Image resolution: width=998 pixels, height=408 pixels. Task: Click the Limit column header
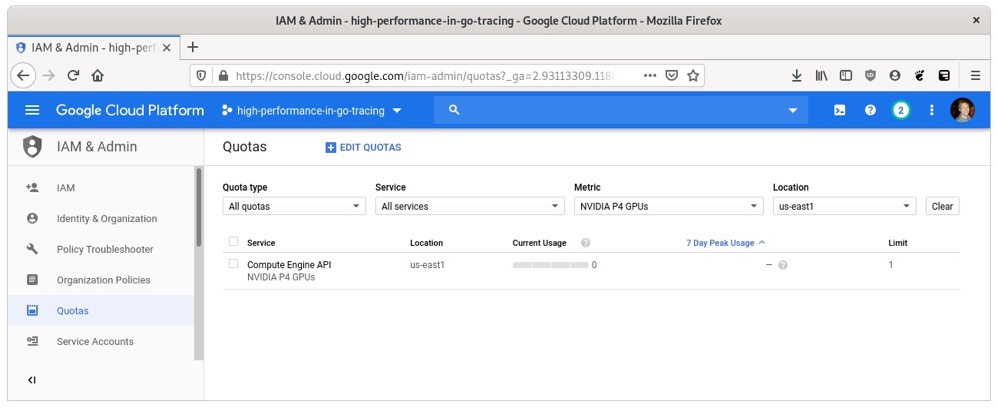click(897, 243)
